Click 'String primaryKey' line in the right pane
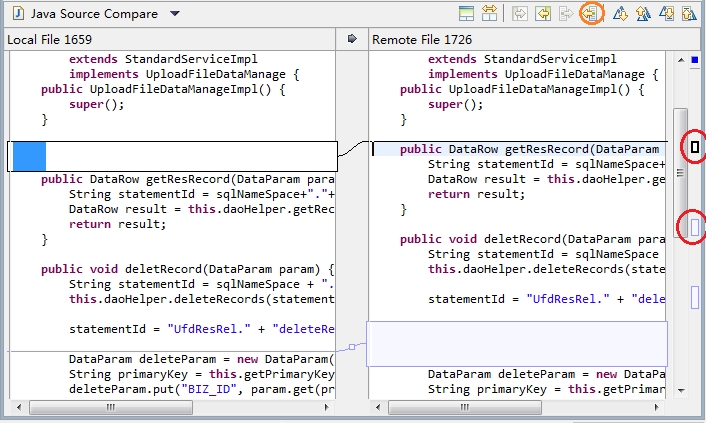706x423 pixels. (x=546, y=389)
